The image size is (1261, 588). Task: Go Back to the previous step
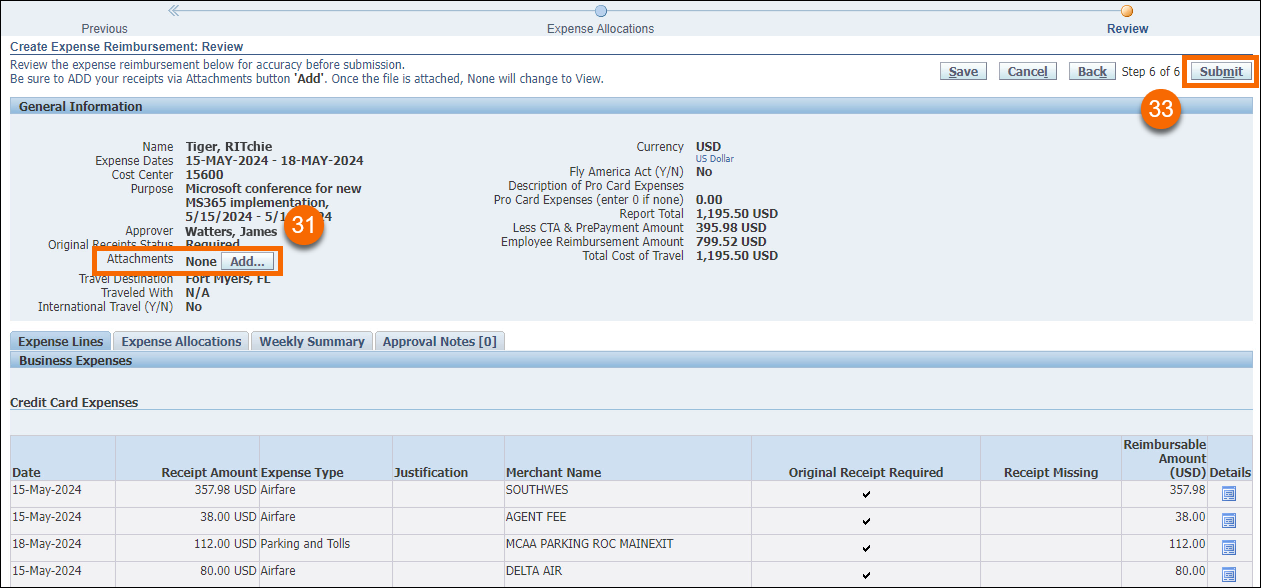point(1092,71)
